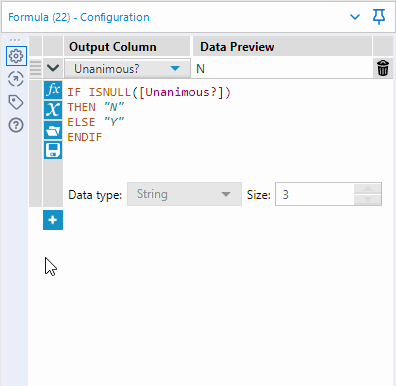Add a new expression with plus button
The height and width of the screenshot is (386, 396).
53,220
